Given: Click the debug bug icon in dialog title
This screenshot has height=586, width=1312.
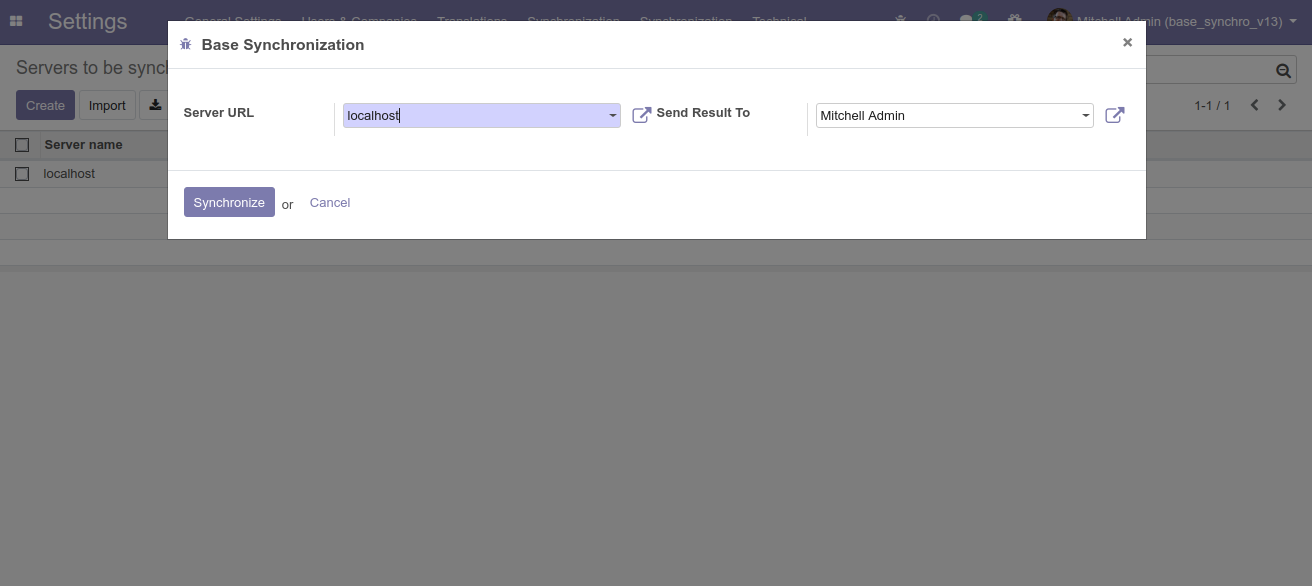Looking at the screenshot, I should coord(185,44).
